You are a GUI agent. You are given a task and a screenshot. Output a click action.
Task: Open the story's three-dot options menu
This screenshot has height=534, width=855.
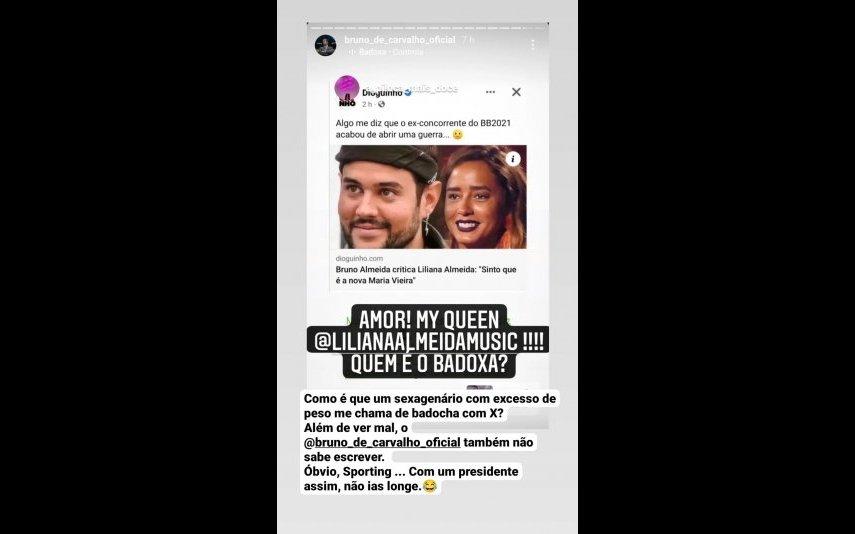click(533, 45)
